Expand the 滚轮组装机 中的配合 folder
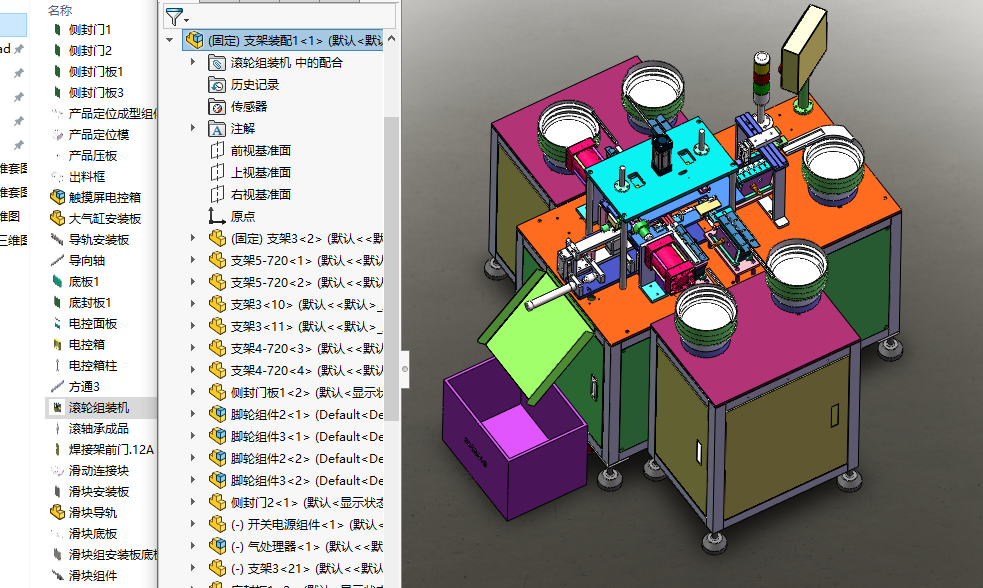 point(193,62)
